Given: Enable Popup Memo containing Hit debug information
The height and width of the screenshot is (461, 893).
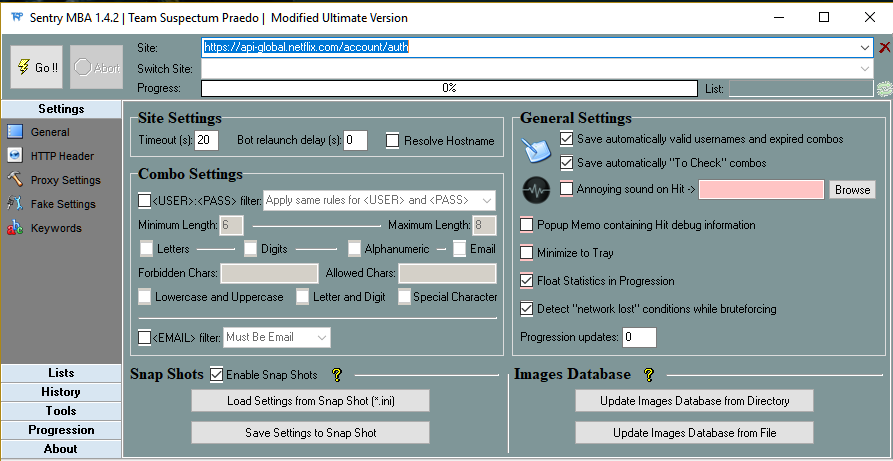Looking at the screenshot, I should click(x=526, y=225).
